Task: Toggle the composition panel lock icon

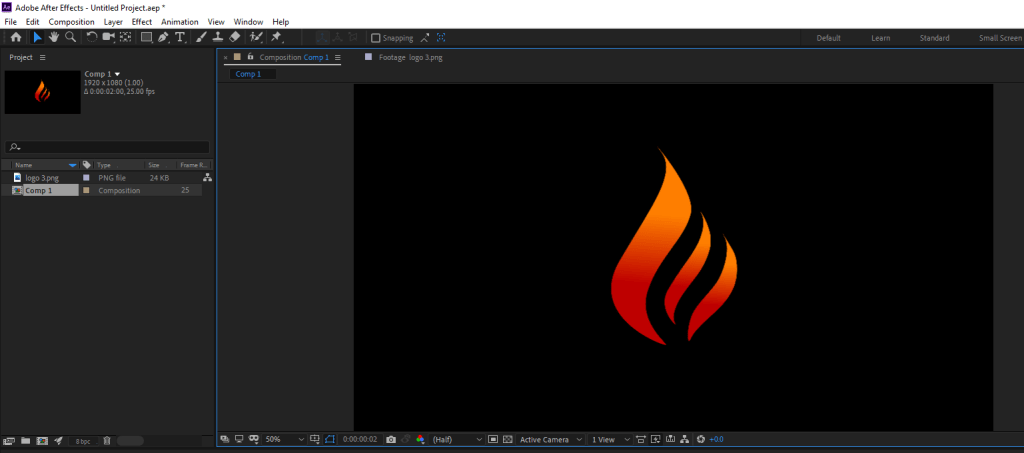Action: click(249, 57)
